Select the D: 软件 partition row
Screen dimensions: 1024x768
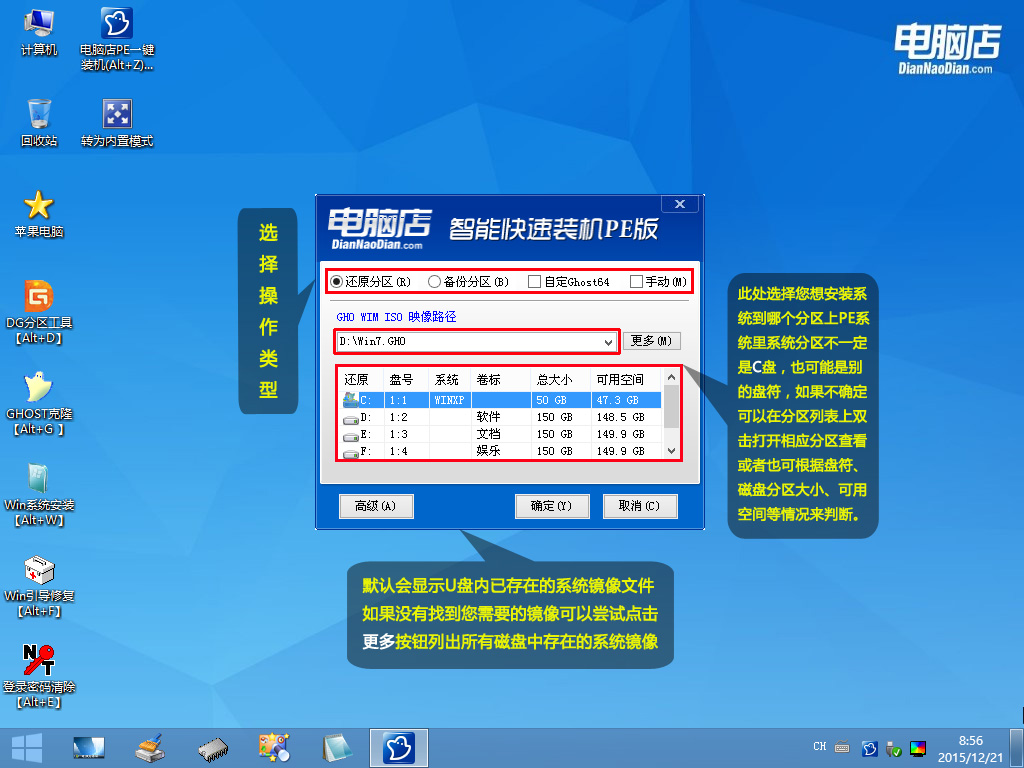click(x=502, y=417)
